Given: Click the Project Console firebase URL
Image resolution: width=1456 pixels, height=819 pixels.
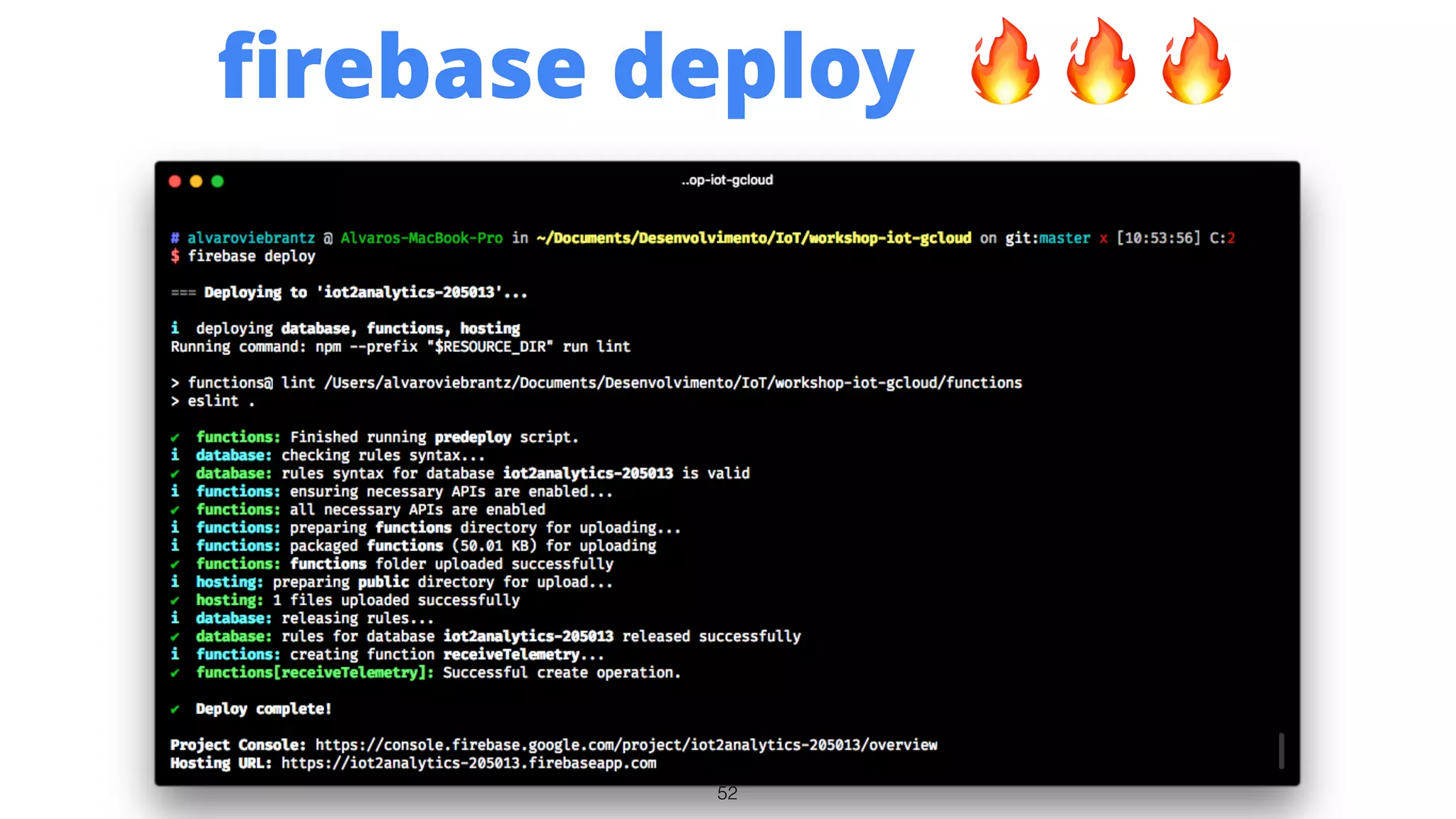Looking at the screenshot, I should 626,745.
